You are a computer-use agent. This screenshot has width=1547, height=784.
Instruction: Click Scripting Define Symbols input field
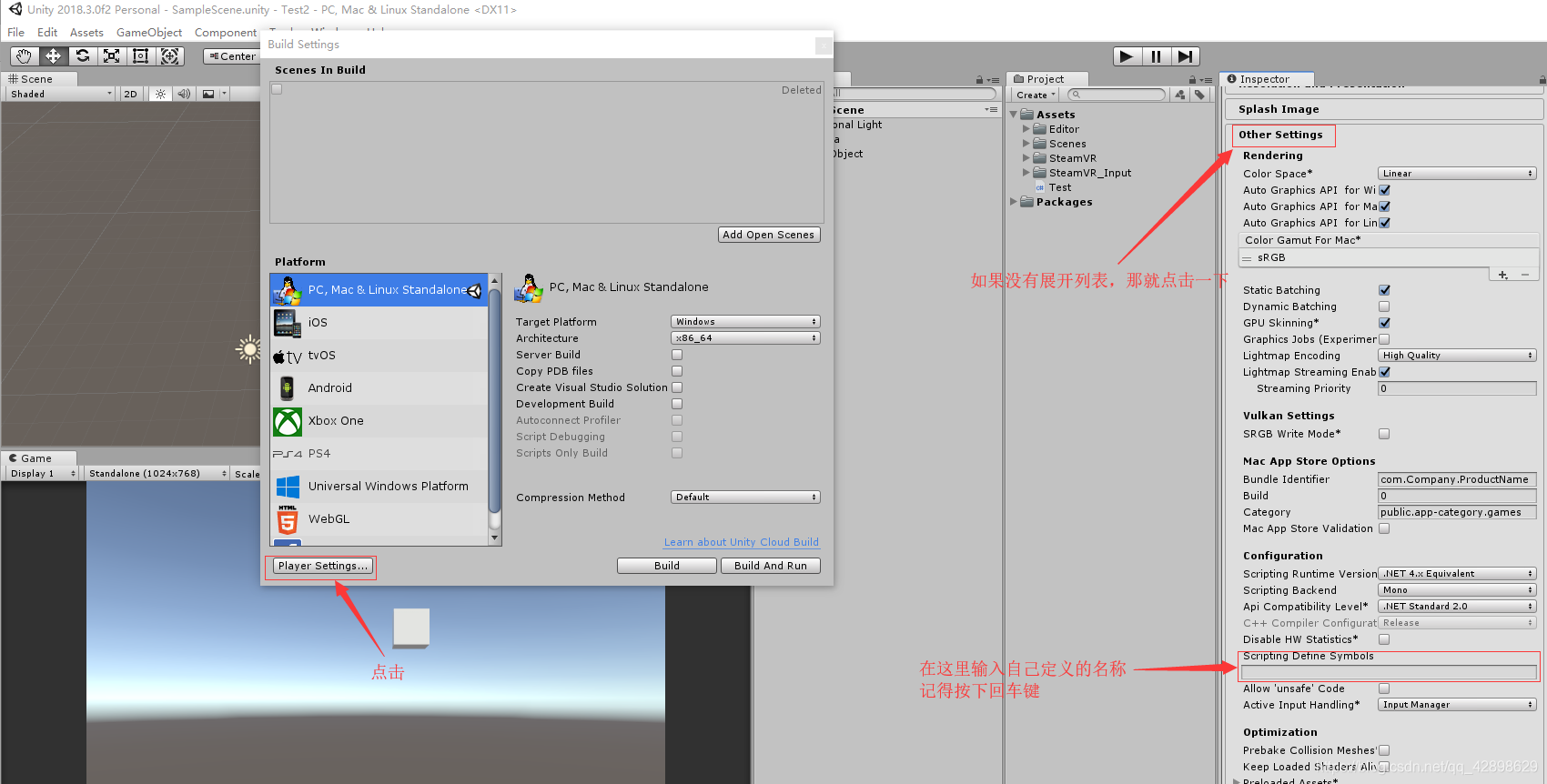tap(1389, 672)
